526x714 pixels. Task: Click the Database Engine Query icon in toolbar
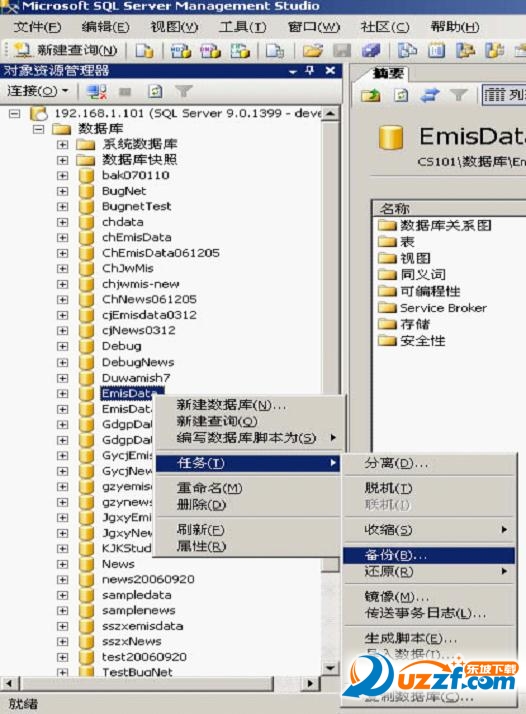click(x=144, y=51)
